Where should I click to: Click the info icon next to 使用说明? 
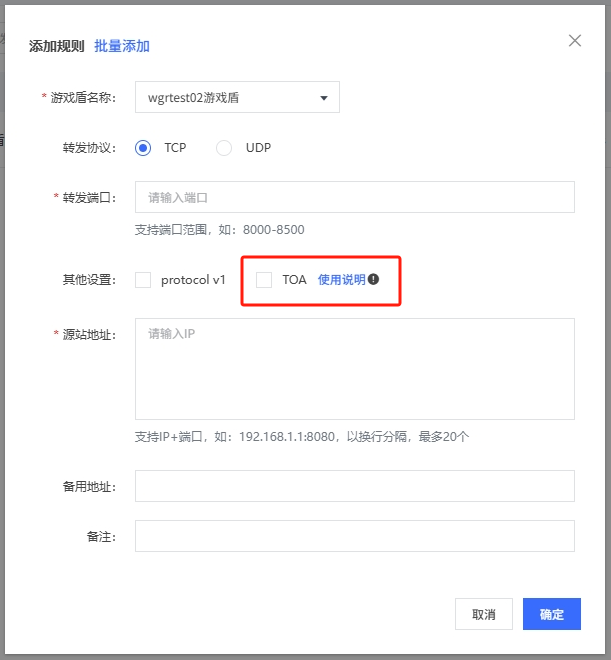click(x=373, y=279)
